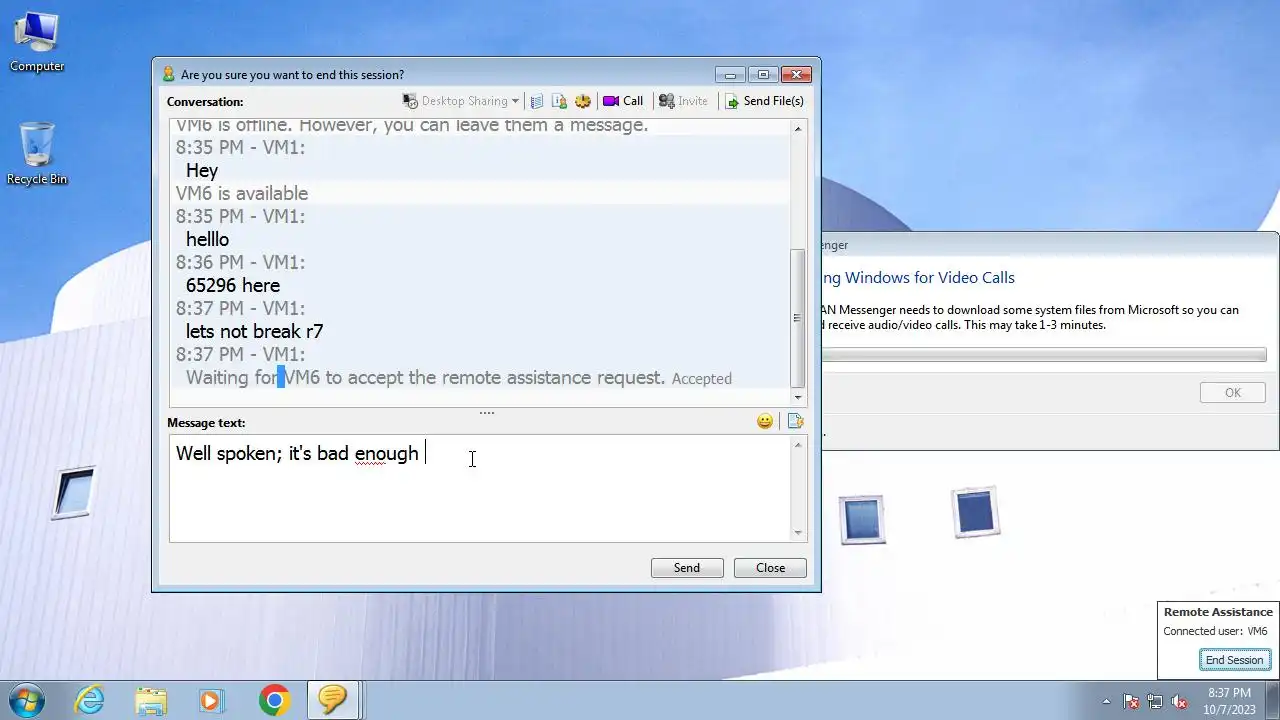1280x720 pixels.
Task: Click the gear-shaped tools icon in conversation toolbar
Action: (x=582, y=101)
